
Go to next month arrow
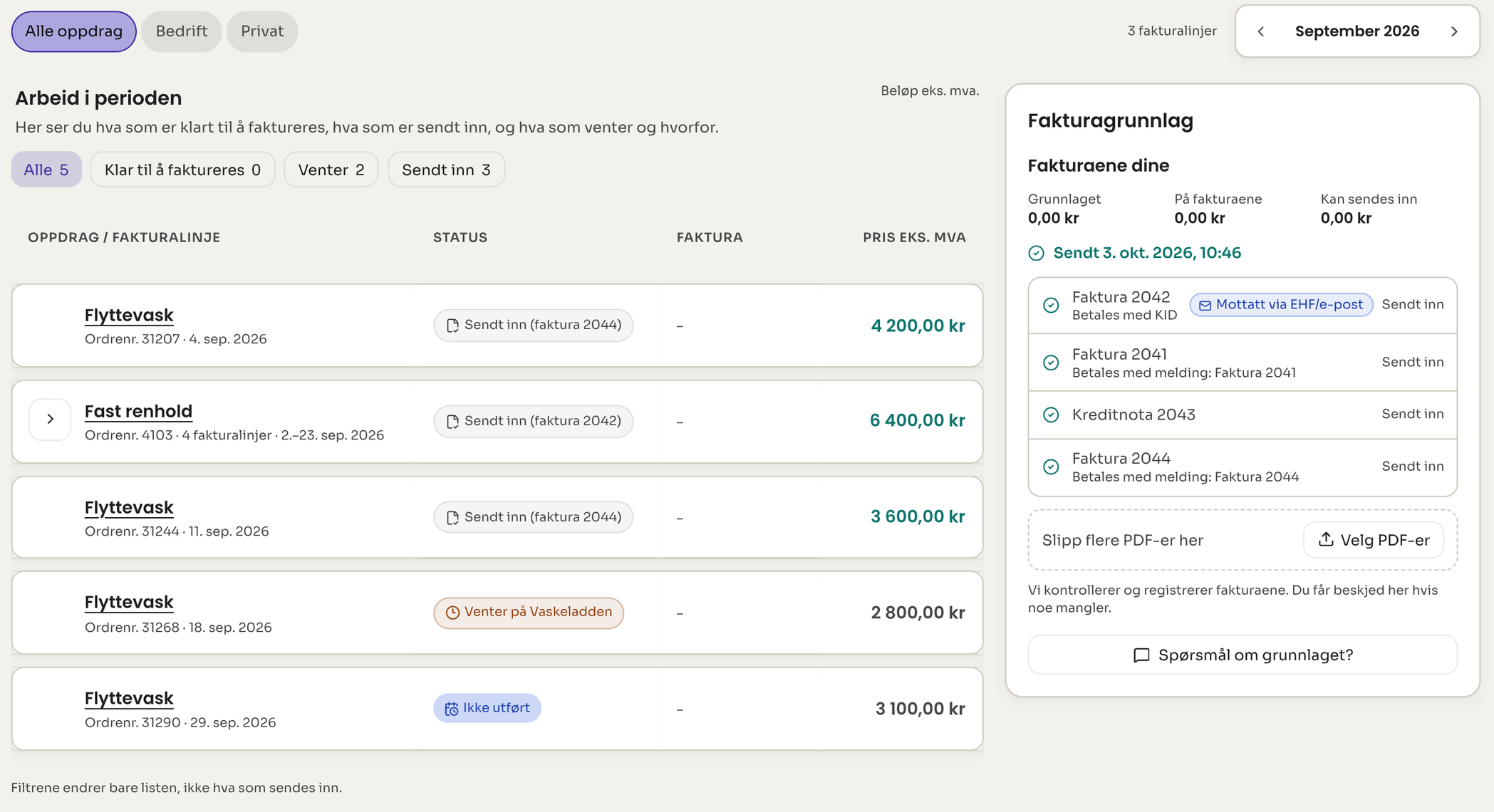[1454, 31]
